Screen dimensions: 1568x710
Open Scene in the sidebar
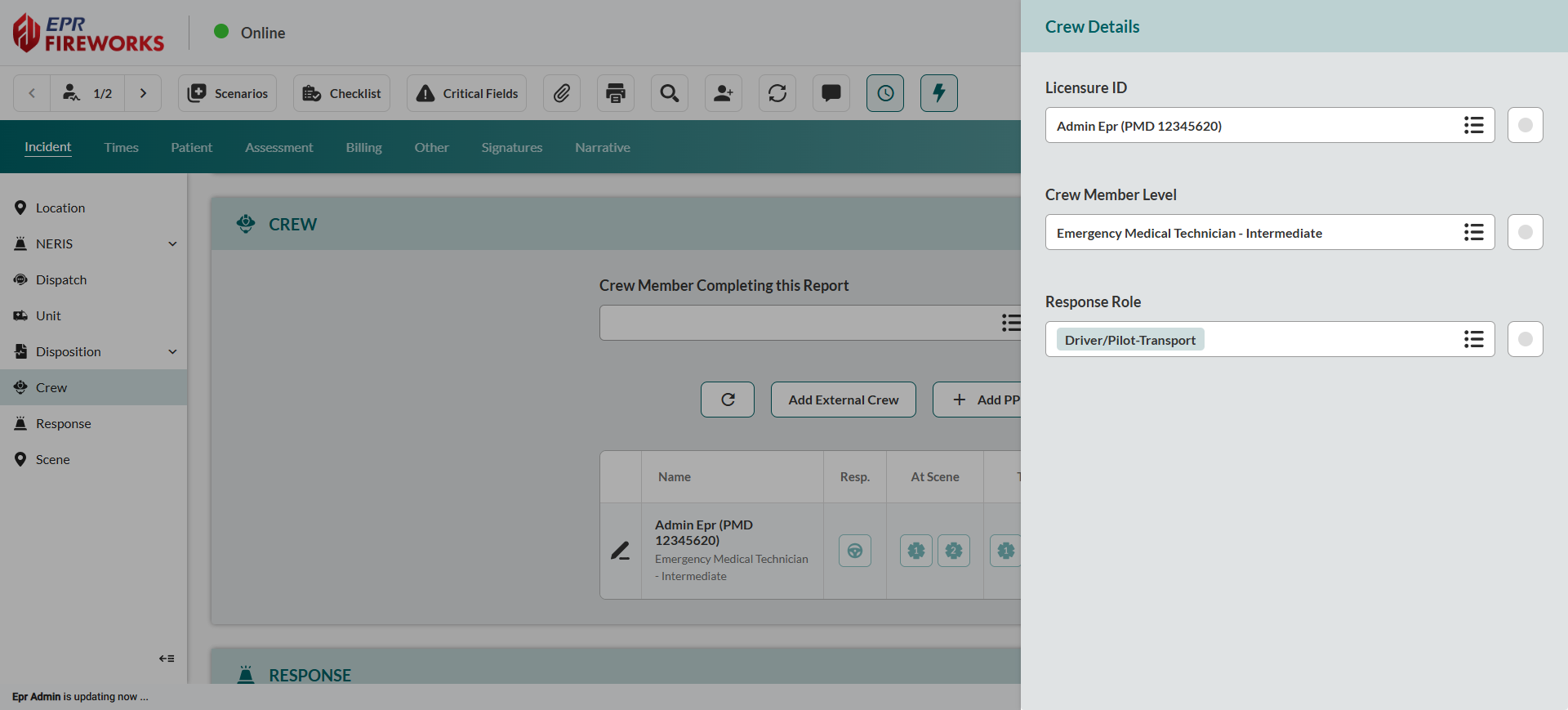coord(93,459)
